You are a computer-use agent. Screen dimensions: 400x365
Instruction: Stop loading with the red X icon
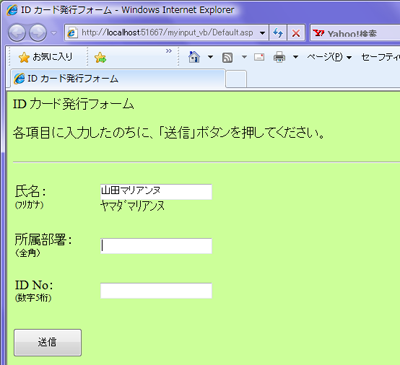coord(296,33)
